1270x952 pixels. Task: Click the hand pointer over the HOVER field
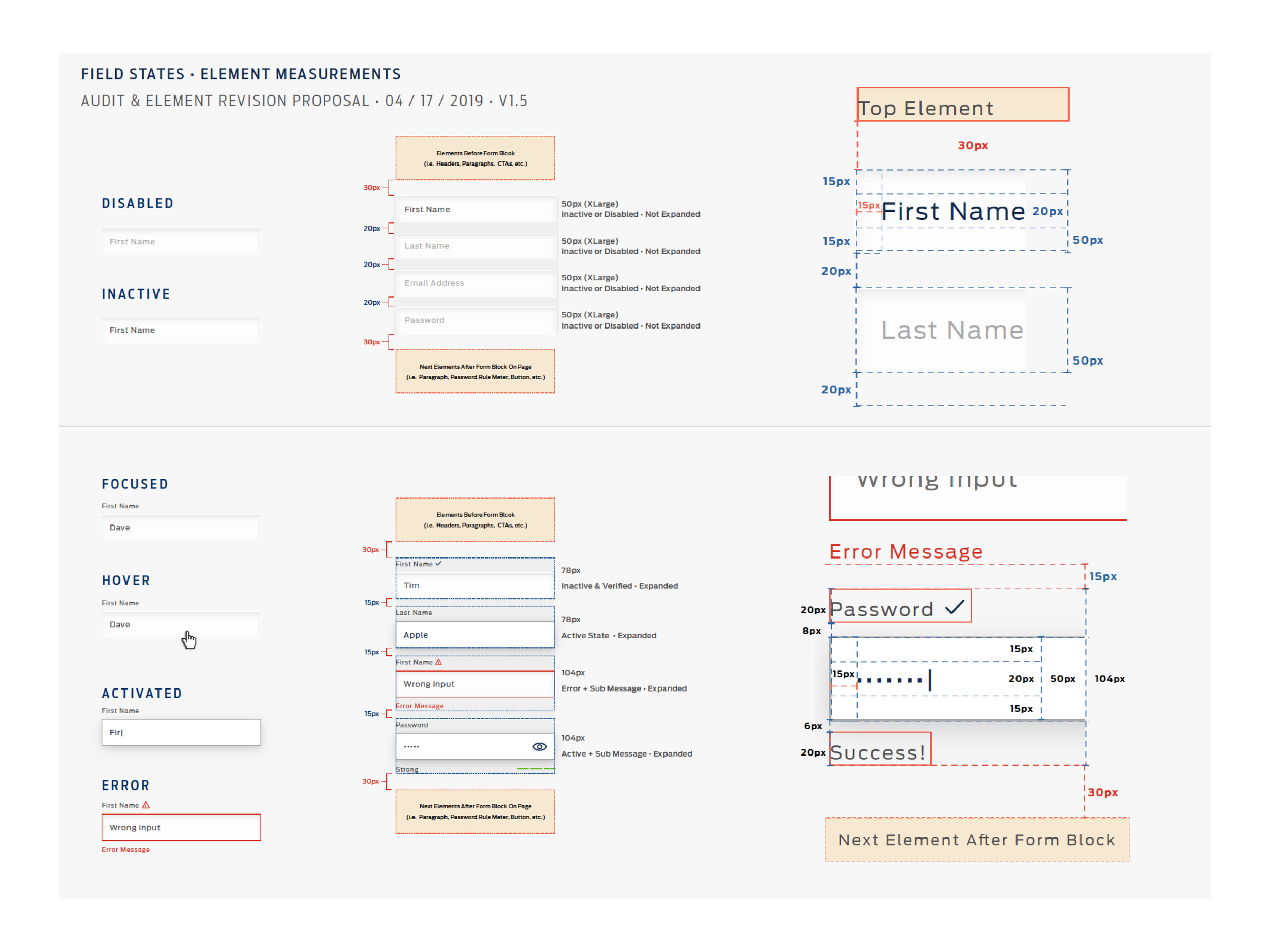189,639
